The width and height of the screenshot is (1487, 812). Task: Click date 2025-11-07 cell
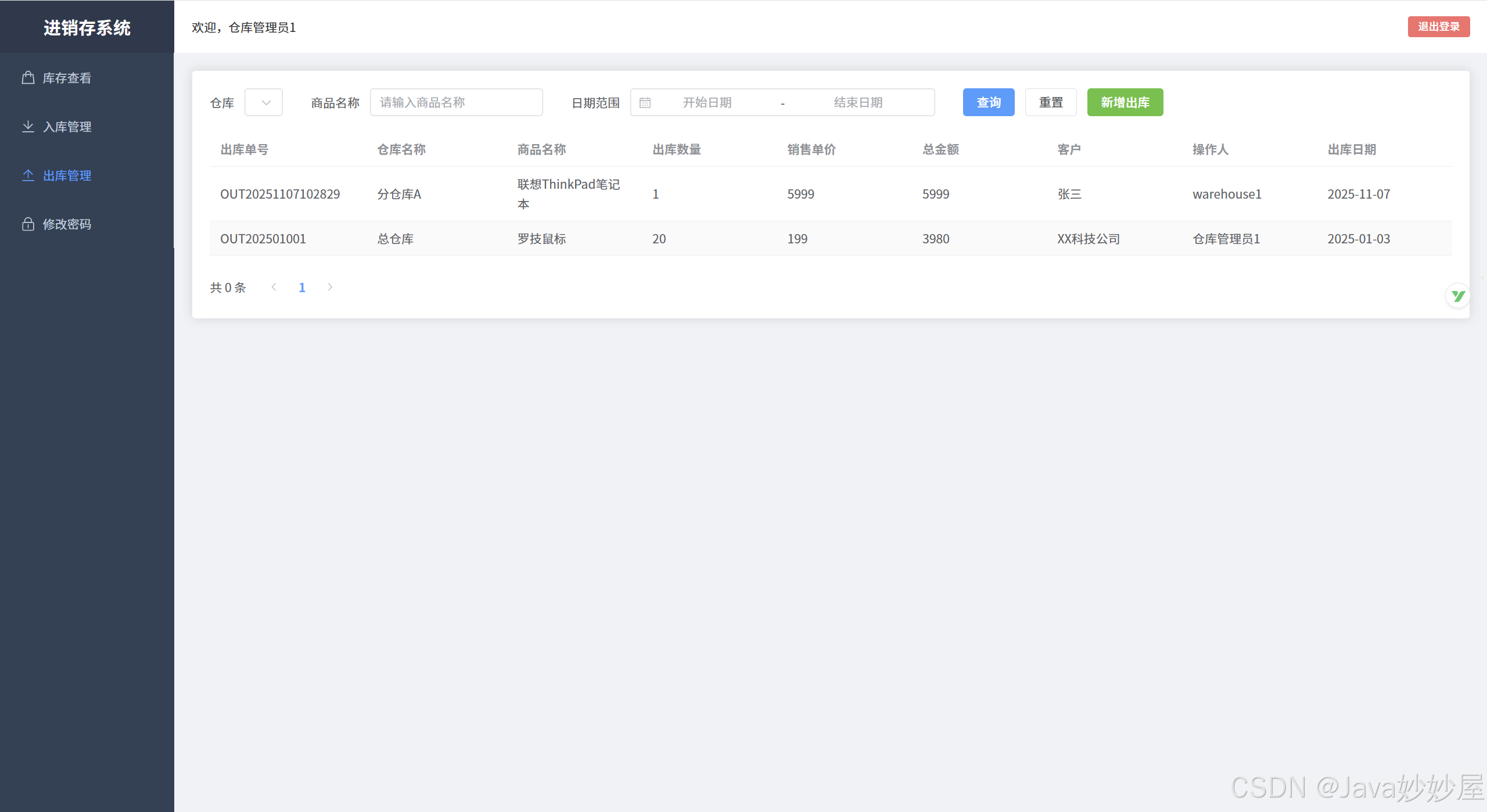click(x=1359, y=194)
